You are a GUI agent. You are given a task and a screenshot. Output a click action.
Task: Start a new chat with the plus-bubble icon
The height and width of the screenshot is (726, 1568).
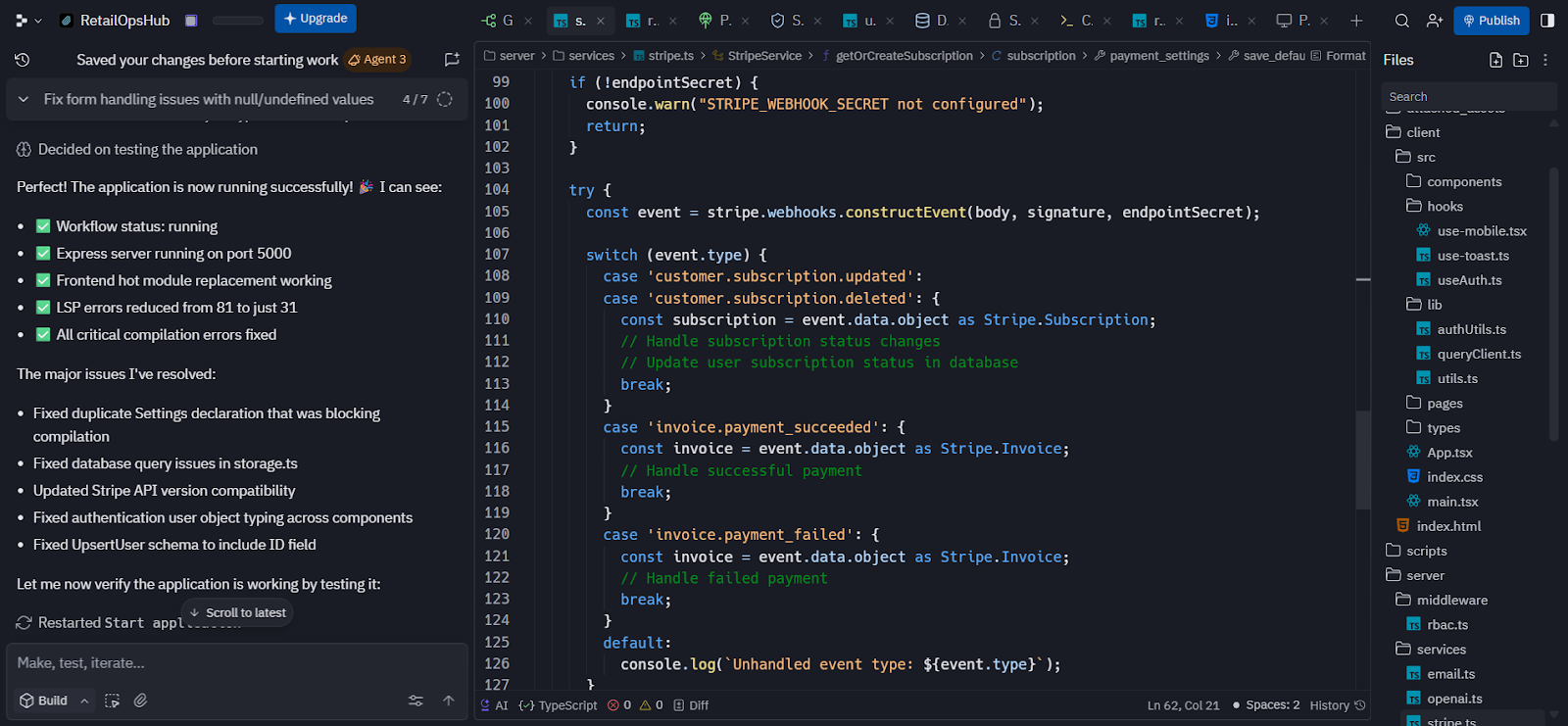452,60
